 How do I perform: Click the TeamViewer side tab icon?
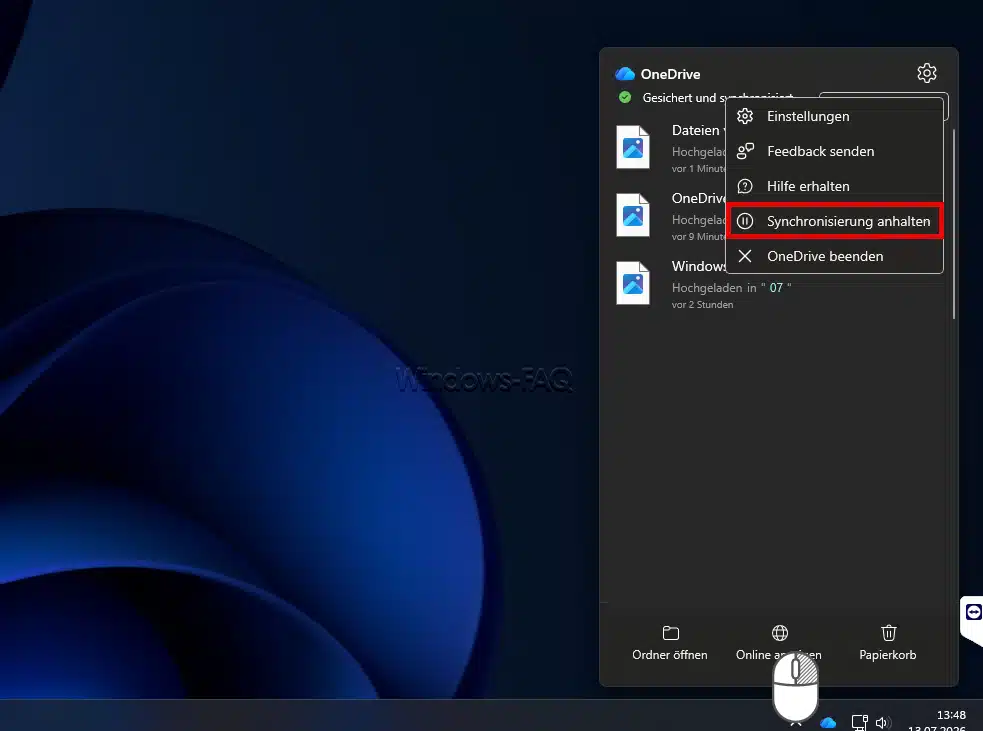point(974,612)
